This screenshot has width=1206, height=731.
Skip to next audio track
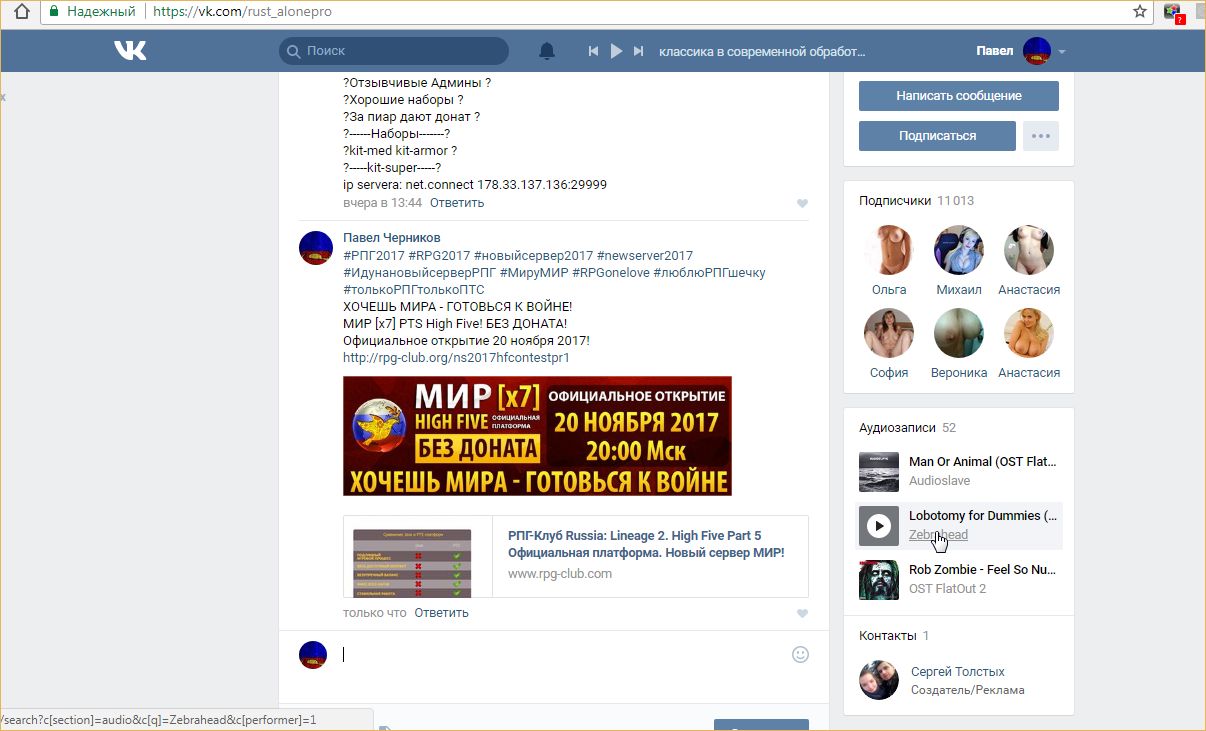point(639,51)
